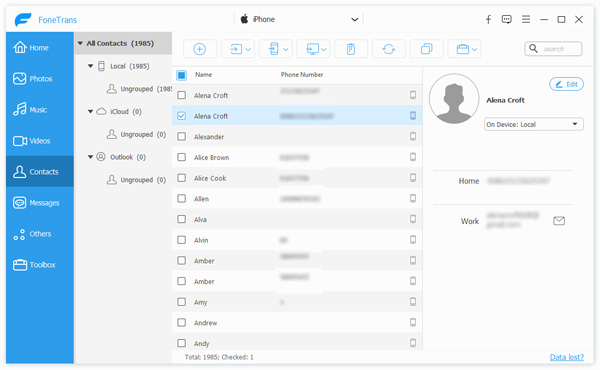Image resolution: width=600 pixels, height=370 pixels.
Task: Open the Data lost? link
Action: [x=566, y=357]
